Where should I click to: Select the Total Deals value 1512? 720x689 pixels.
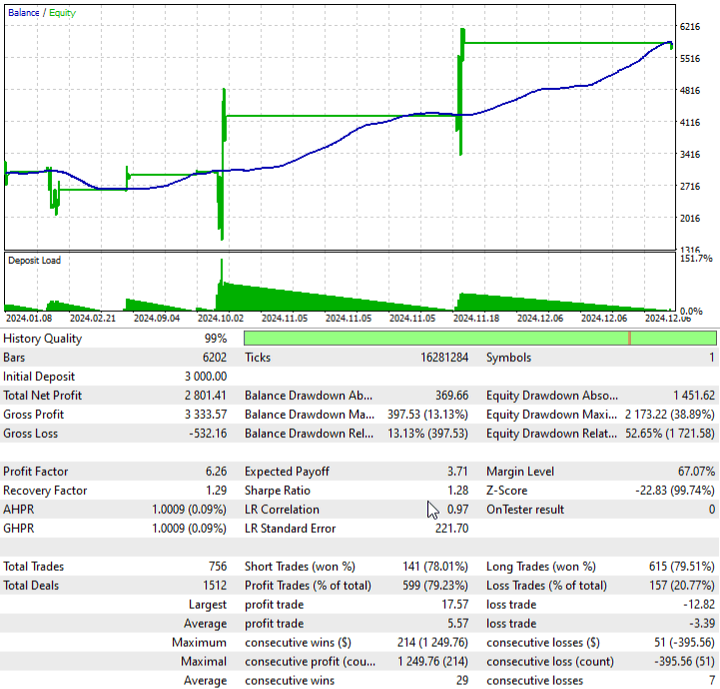(215, 585)
